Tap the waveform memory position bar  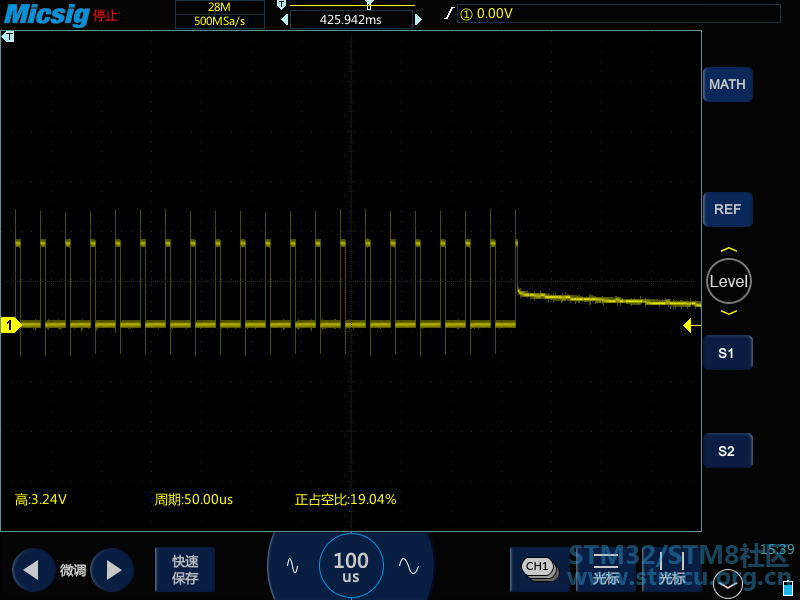352,6
